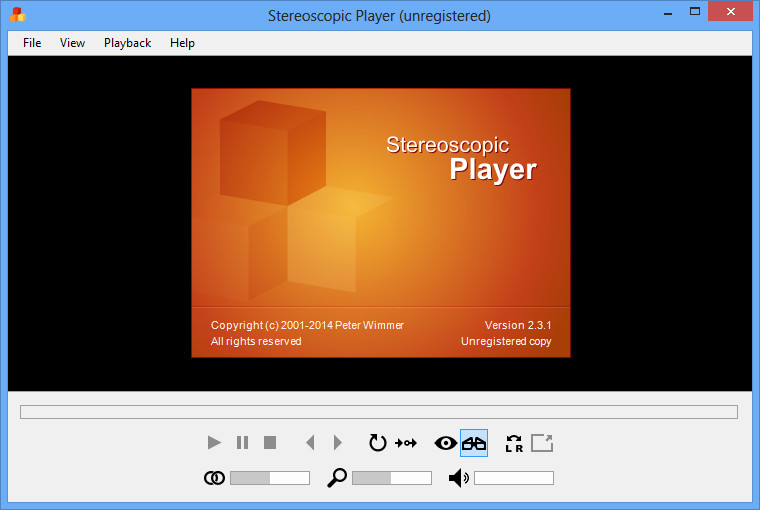
Task: Adjust the parallax slider
Action: pos(270,478)
